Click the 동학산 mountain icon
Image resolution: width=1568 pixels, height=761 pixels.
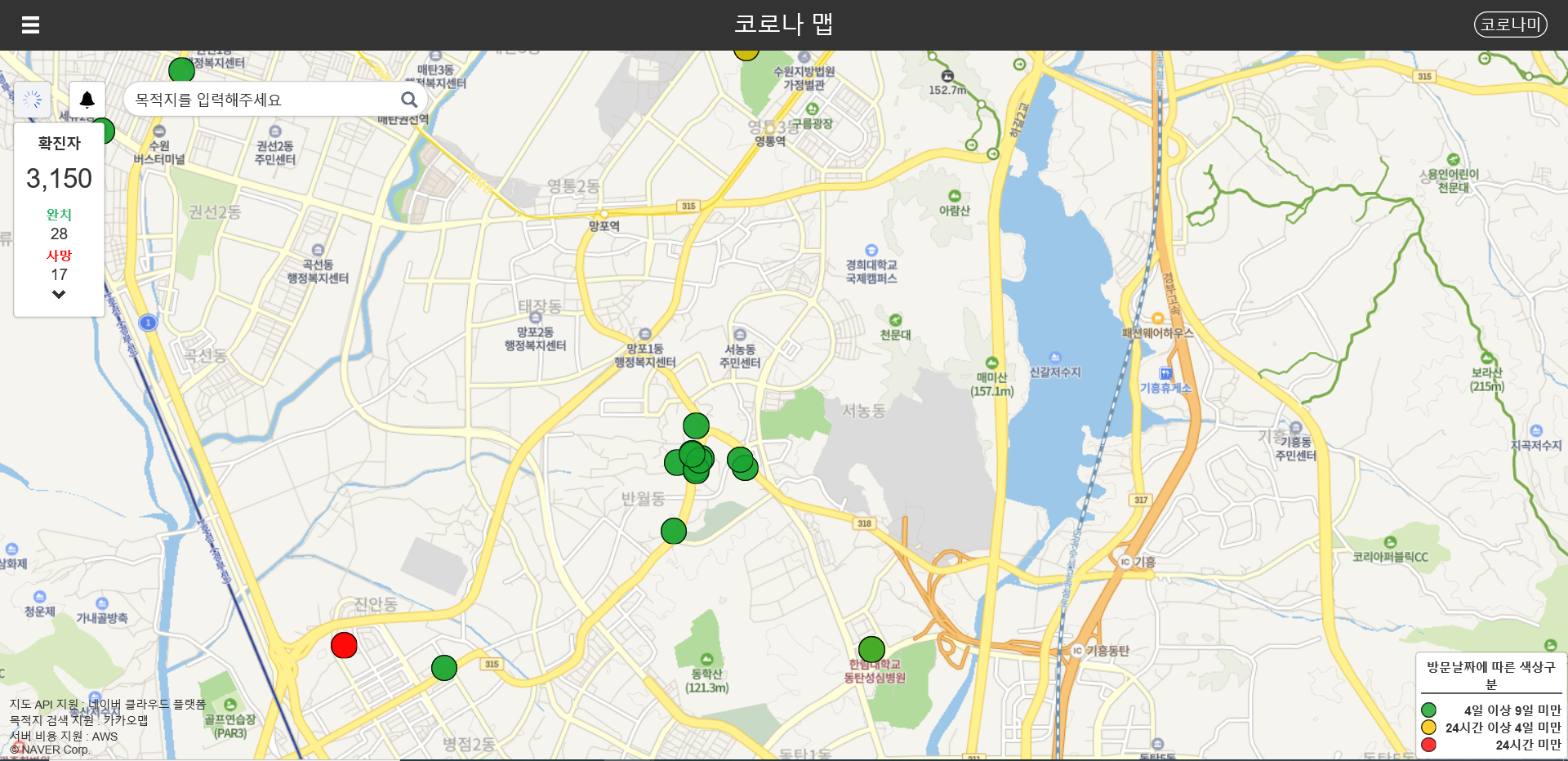tap(706, 659)
